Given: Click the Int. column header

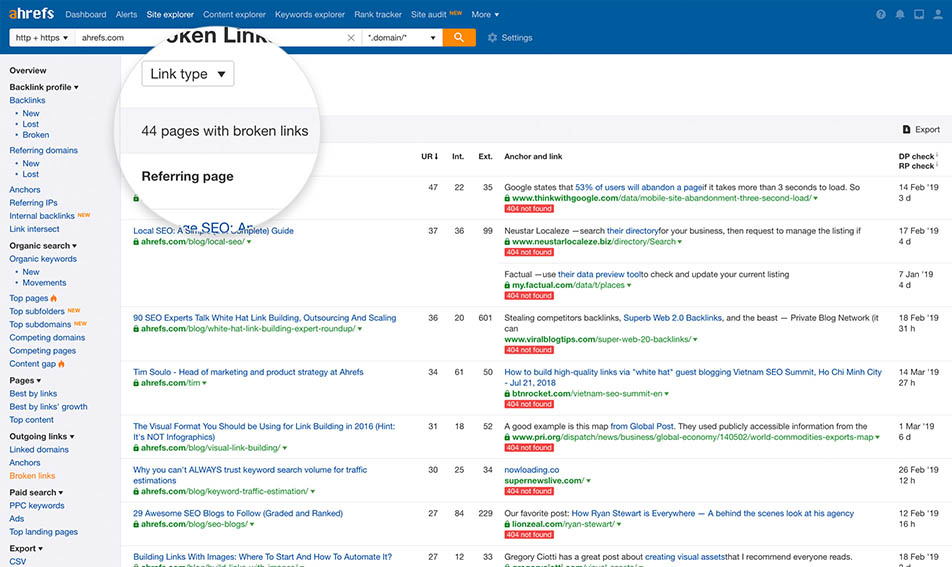Looking at the screenshot, I should 458,156.
